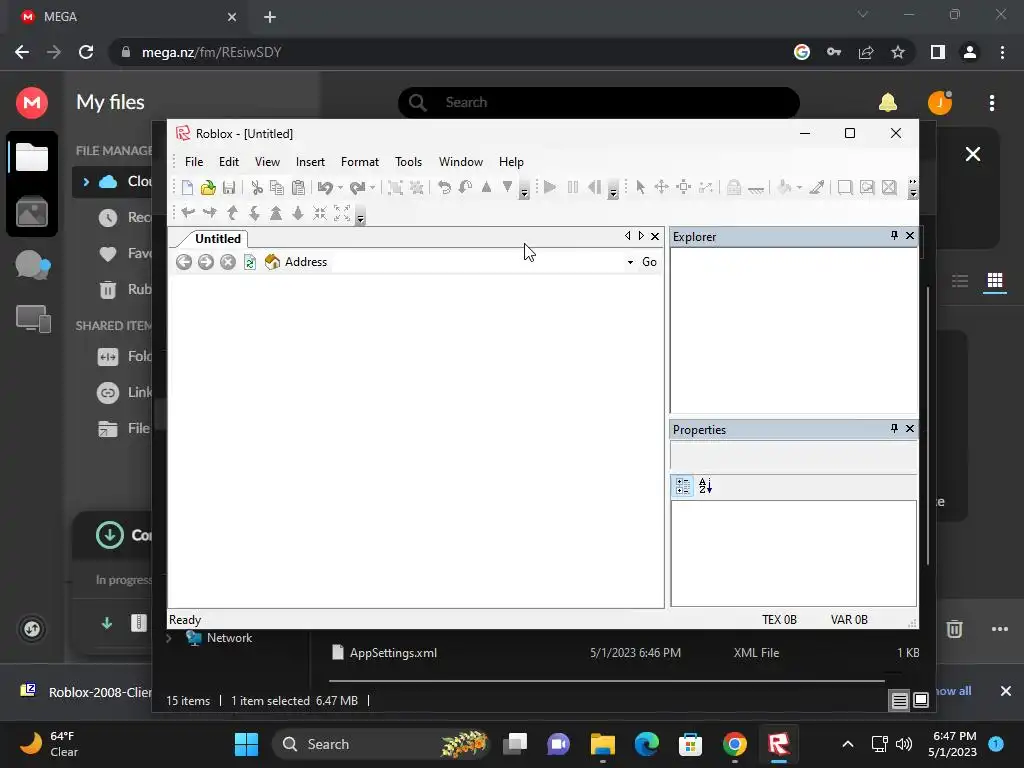Click the Ungroup selection icon
Screen dimensions: 1024x768
417,188
